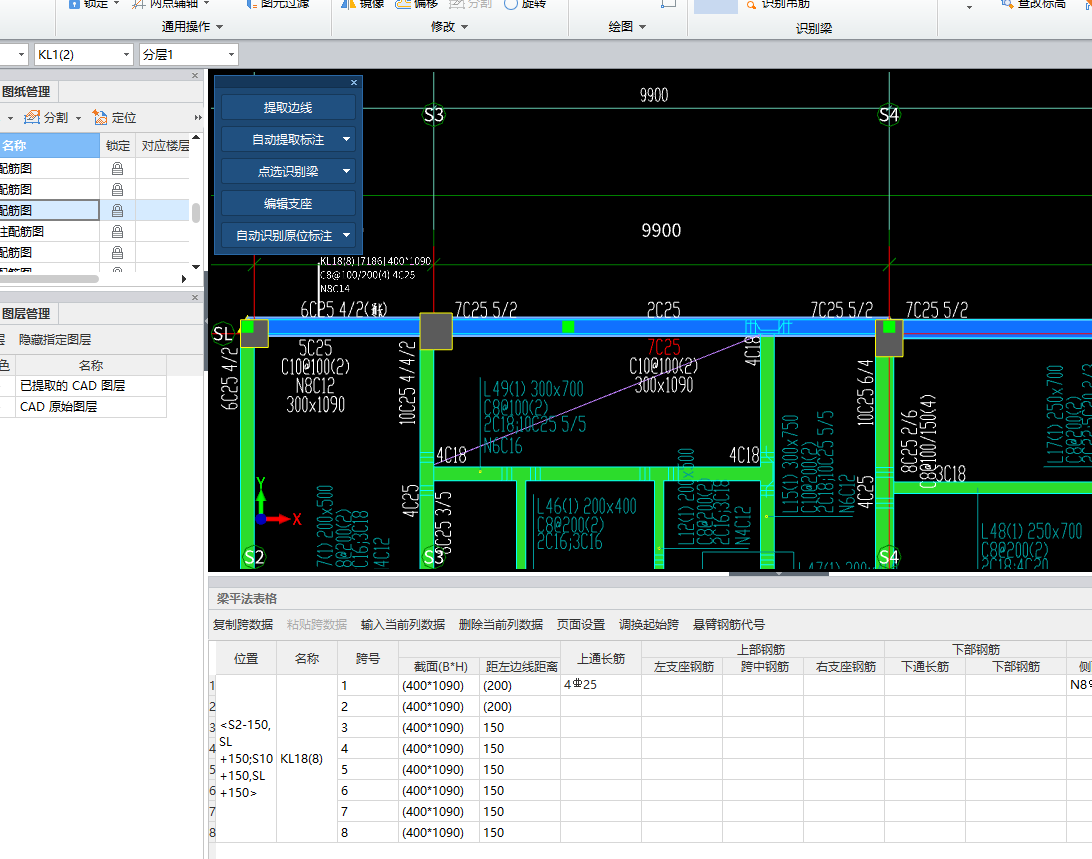
Task: Click the 定位 (locate) drawing icon
Action: [100, 117]
